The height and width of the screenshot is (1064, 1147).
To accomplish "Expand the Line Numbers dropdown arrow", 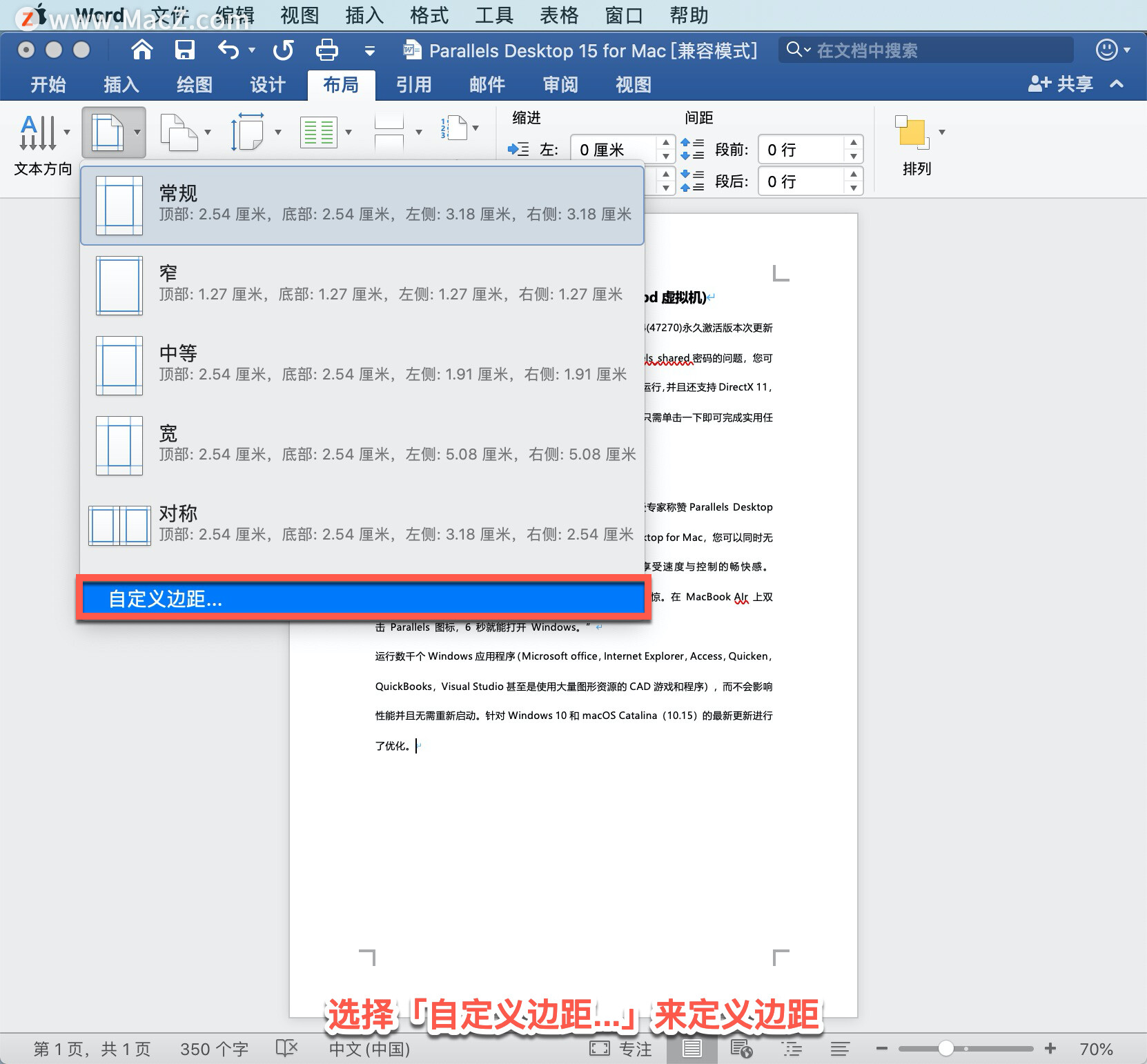I will tap(476, 128).
